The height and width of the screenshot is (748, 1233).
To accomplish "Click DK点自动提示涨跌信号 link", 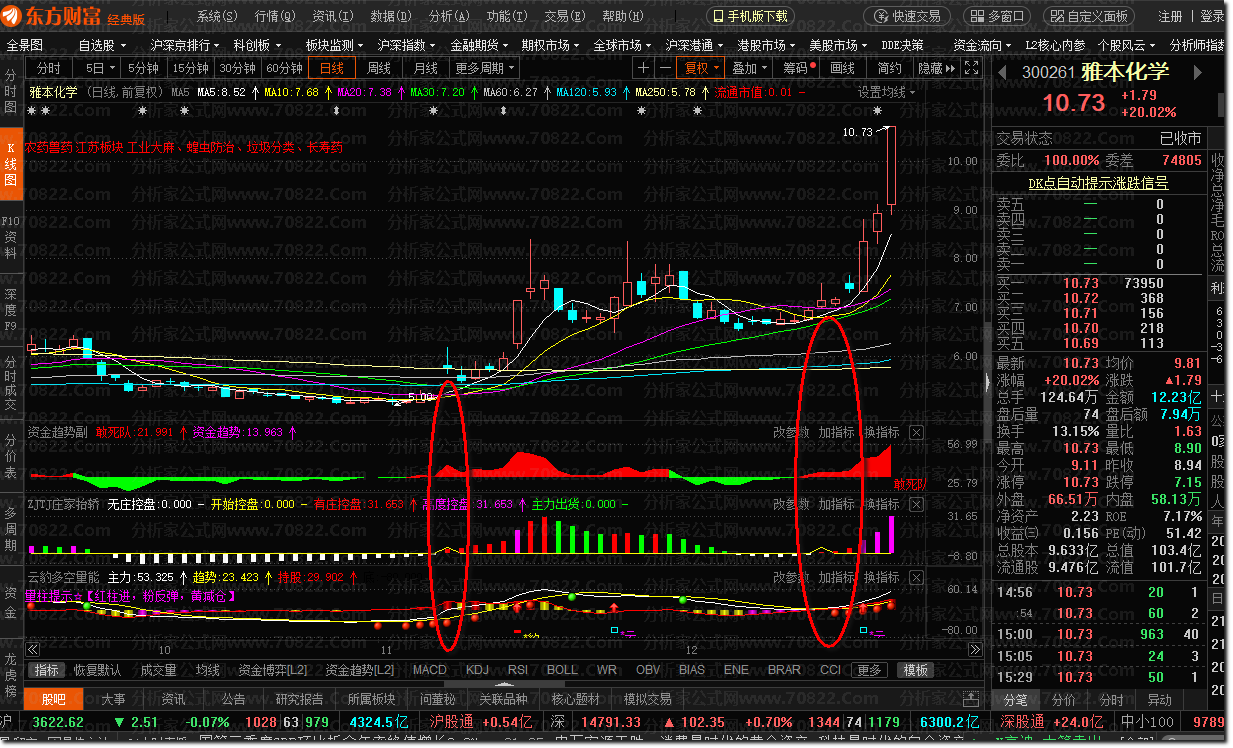I will tap(1098, 183).
